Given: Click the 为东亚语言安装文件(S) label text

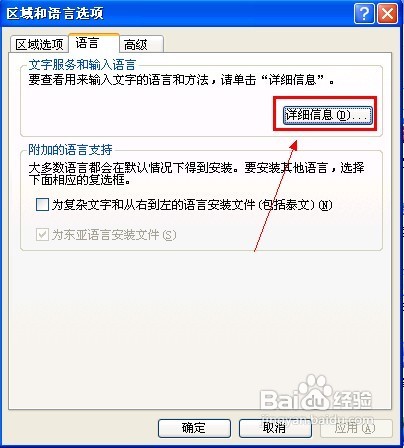Looking at the screenshot, I should coord(114,235).
